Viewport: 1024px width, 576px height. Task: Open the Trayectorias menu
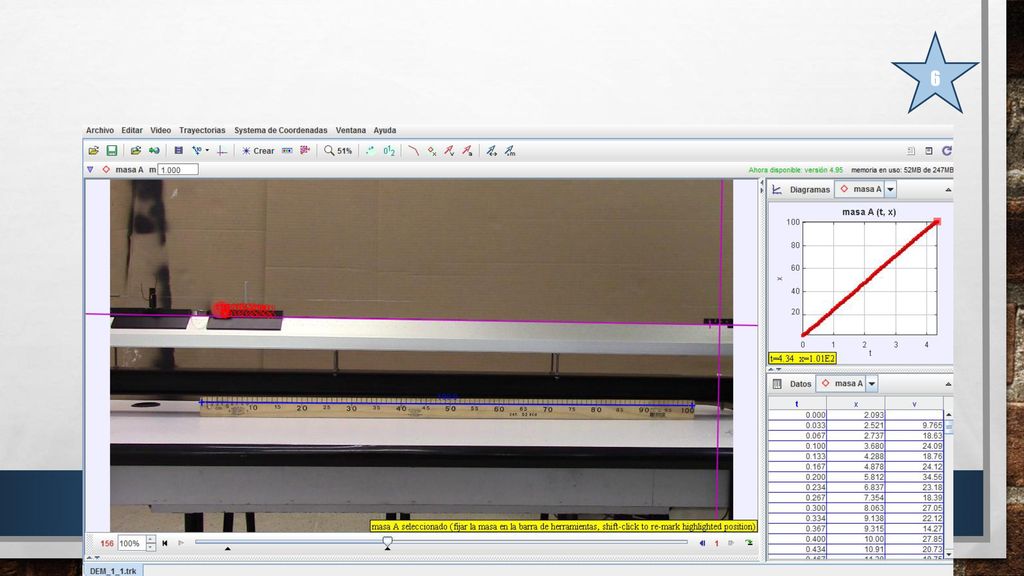[x=202, y=131]
